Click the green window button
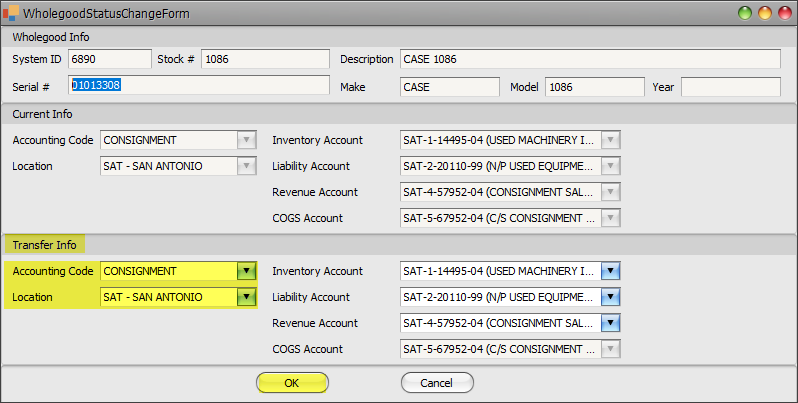 [x=745, y=13]
